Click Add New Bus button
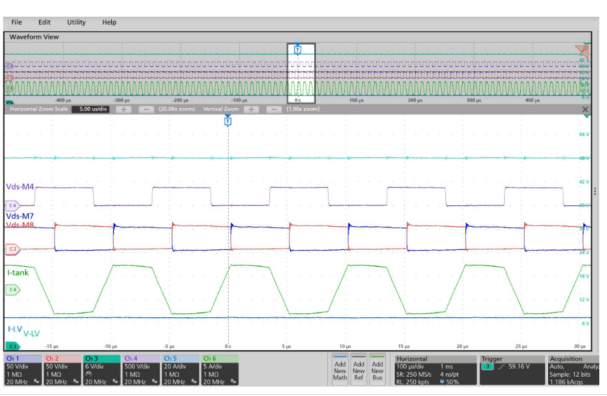 pos(377,370)
